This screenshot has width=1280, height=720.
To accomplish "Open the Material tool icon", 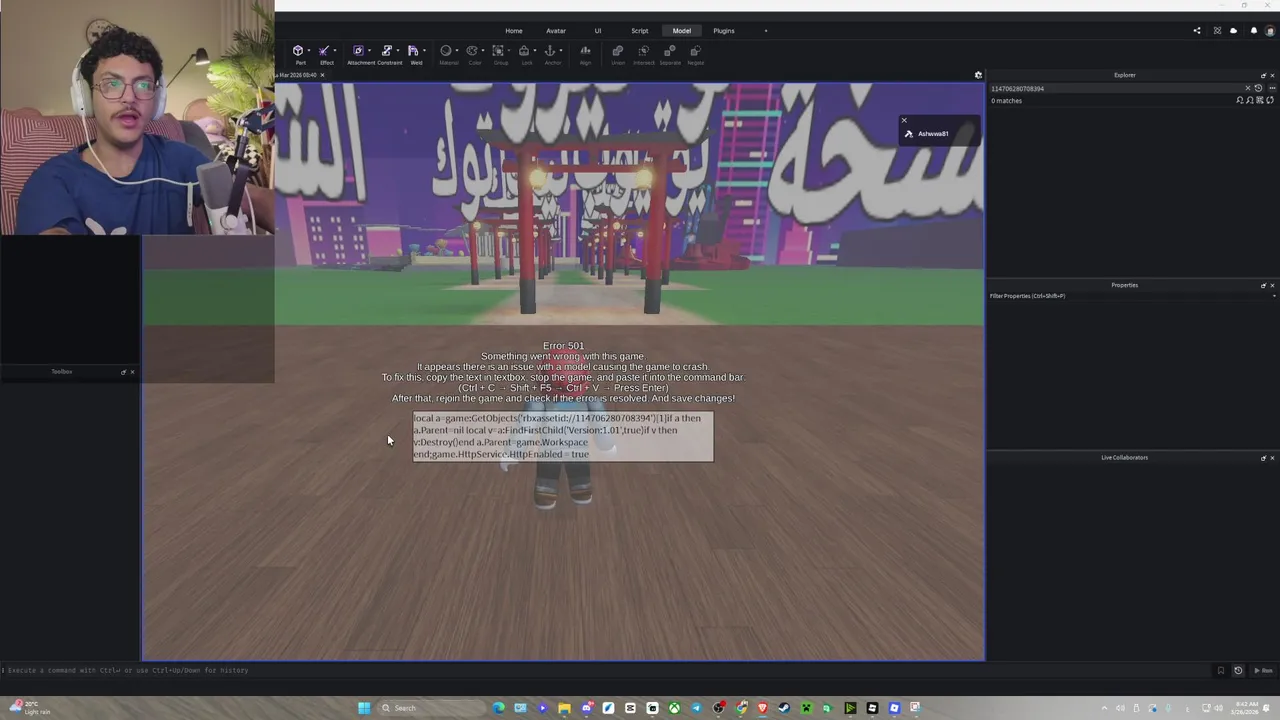I will 446,51.
